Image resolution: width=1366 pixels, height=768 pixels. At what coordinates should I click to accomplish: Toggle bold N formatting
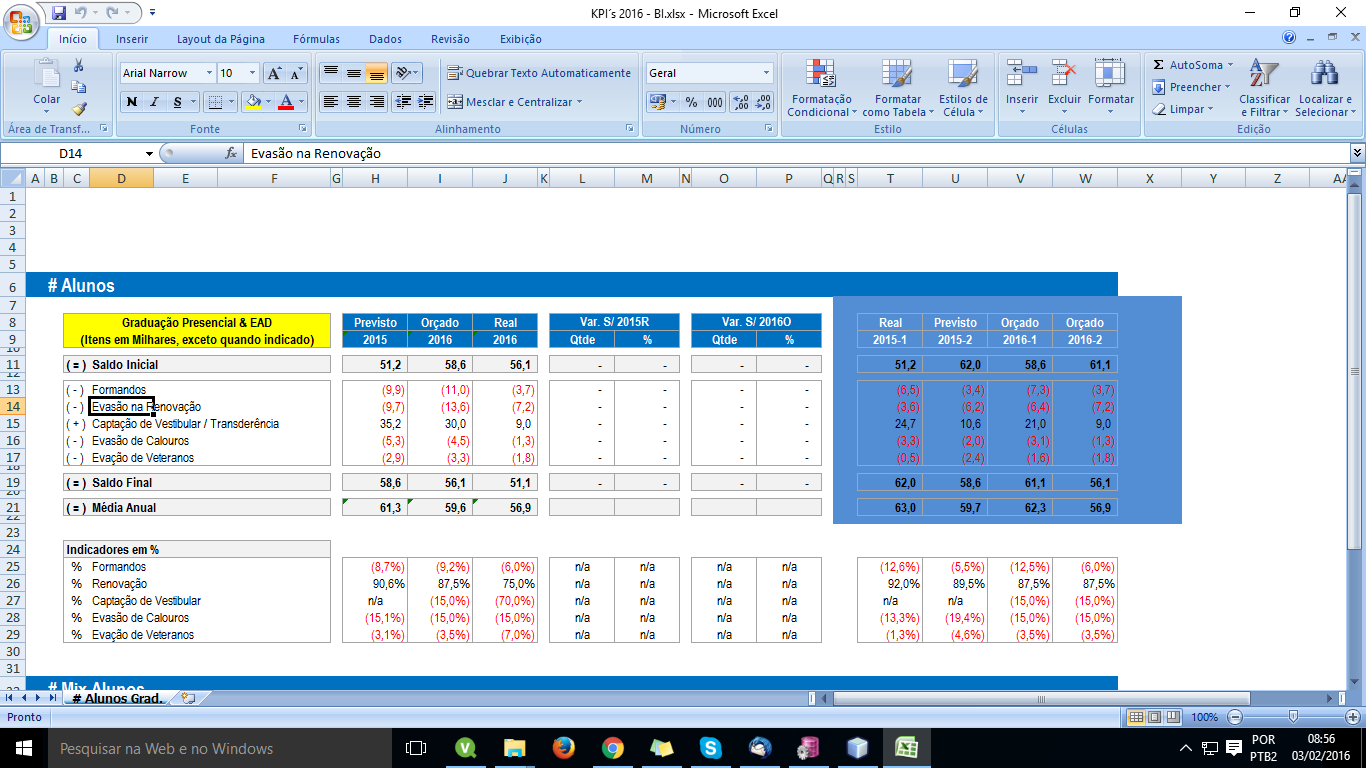pos(132,102)
